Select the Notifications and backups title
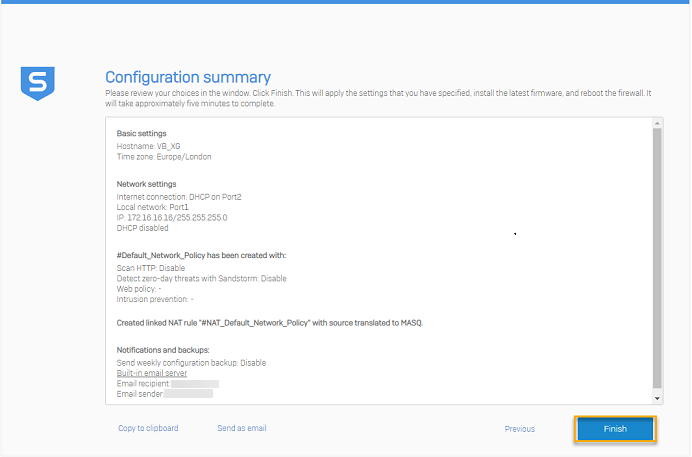Viewport: 692px width, 457px height. click(x=162, y=350)
